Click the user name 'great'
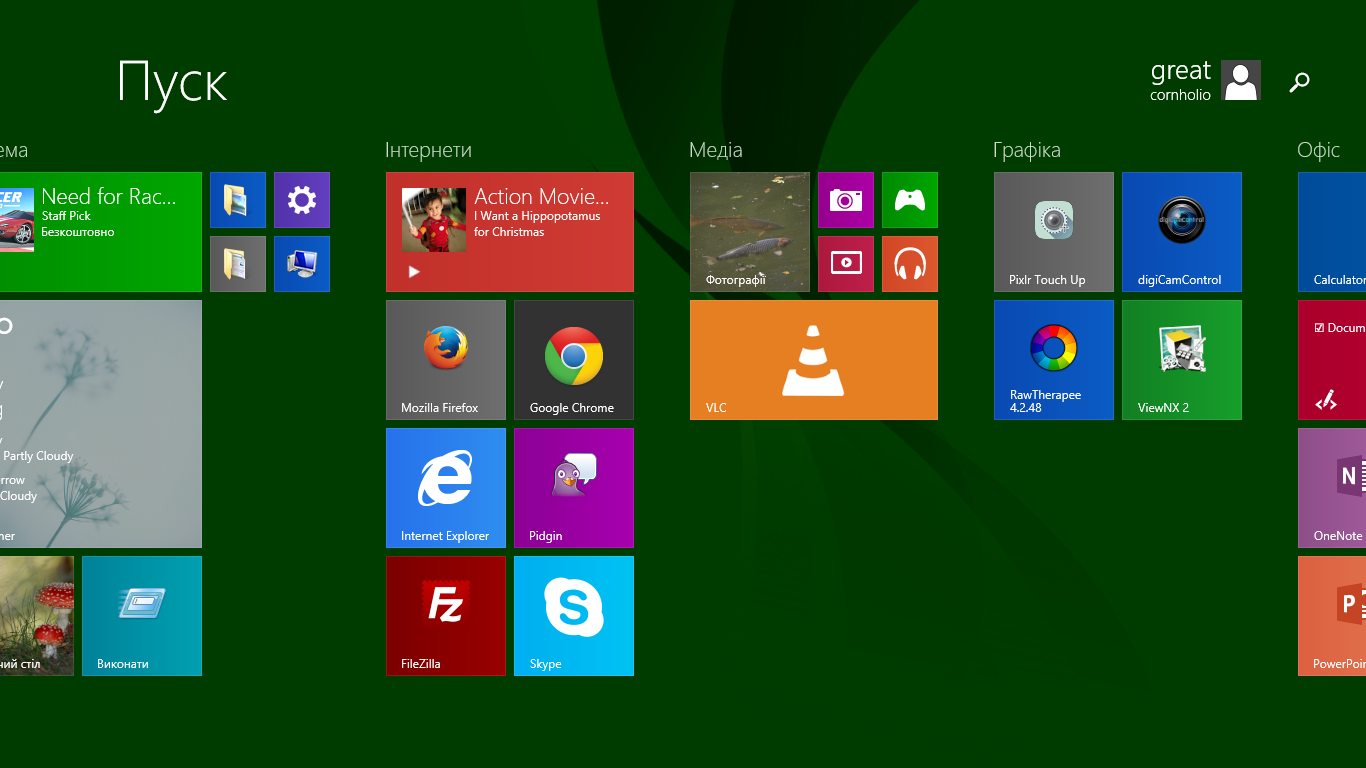The height and width of the screenshot is (768, 1366). pyautogui.click(x=1181, y=71)
